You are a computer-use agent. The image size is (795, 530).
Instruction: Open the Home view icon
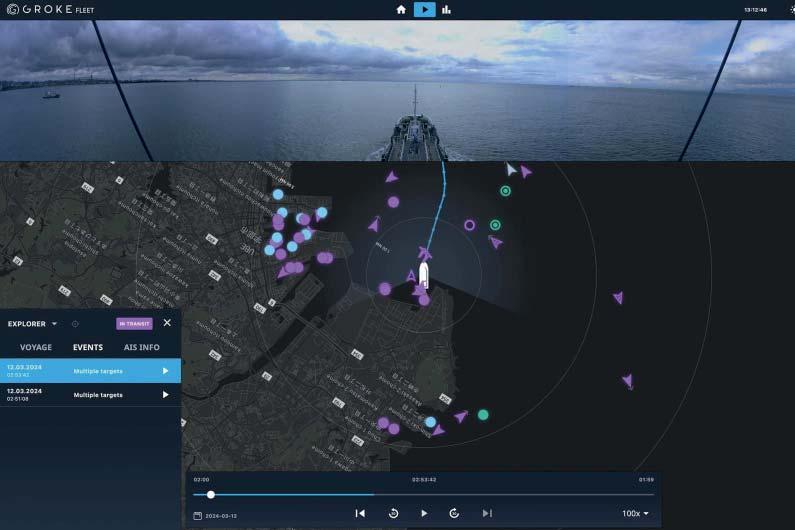401,10
